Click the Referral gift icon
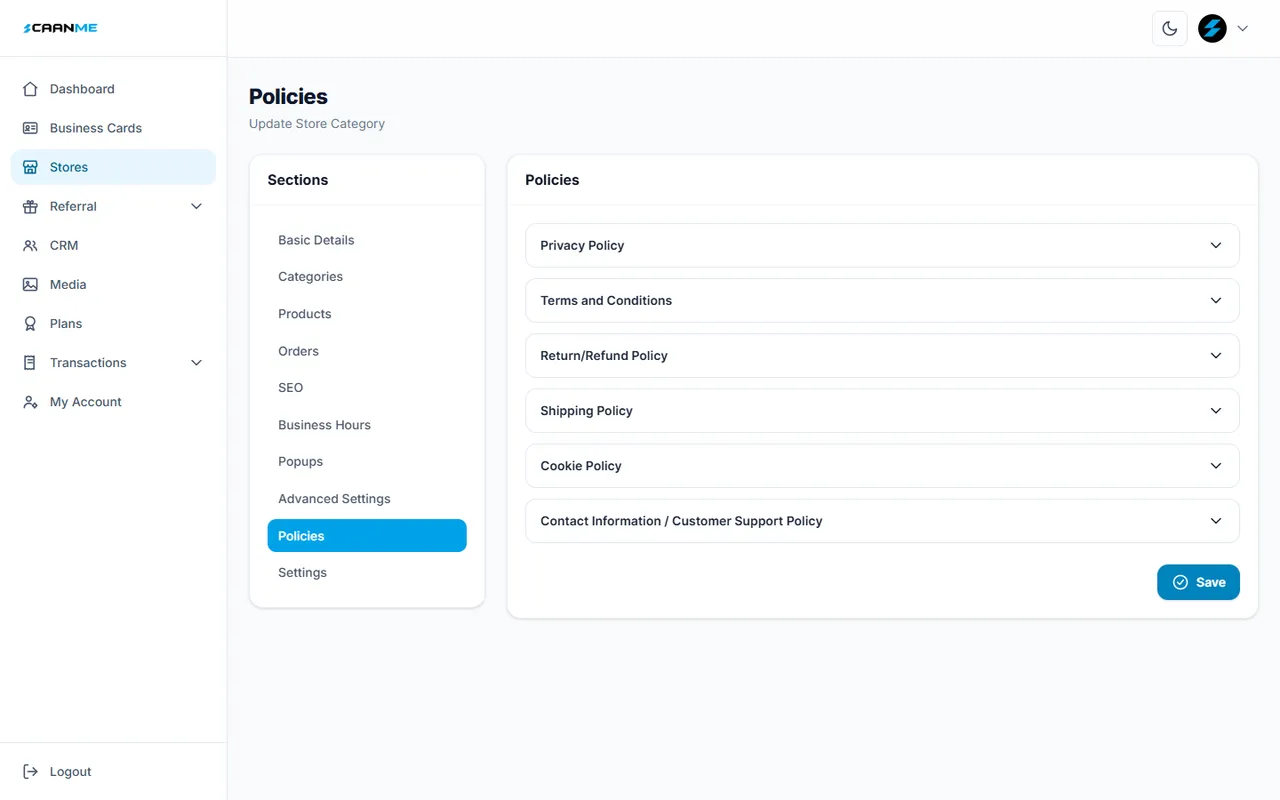The image size is (1280, 800). [x=30, y=206]
